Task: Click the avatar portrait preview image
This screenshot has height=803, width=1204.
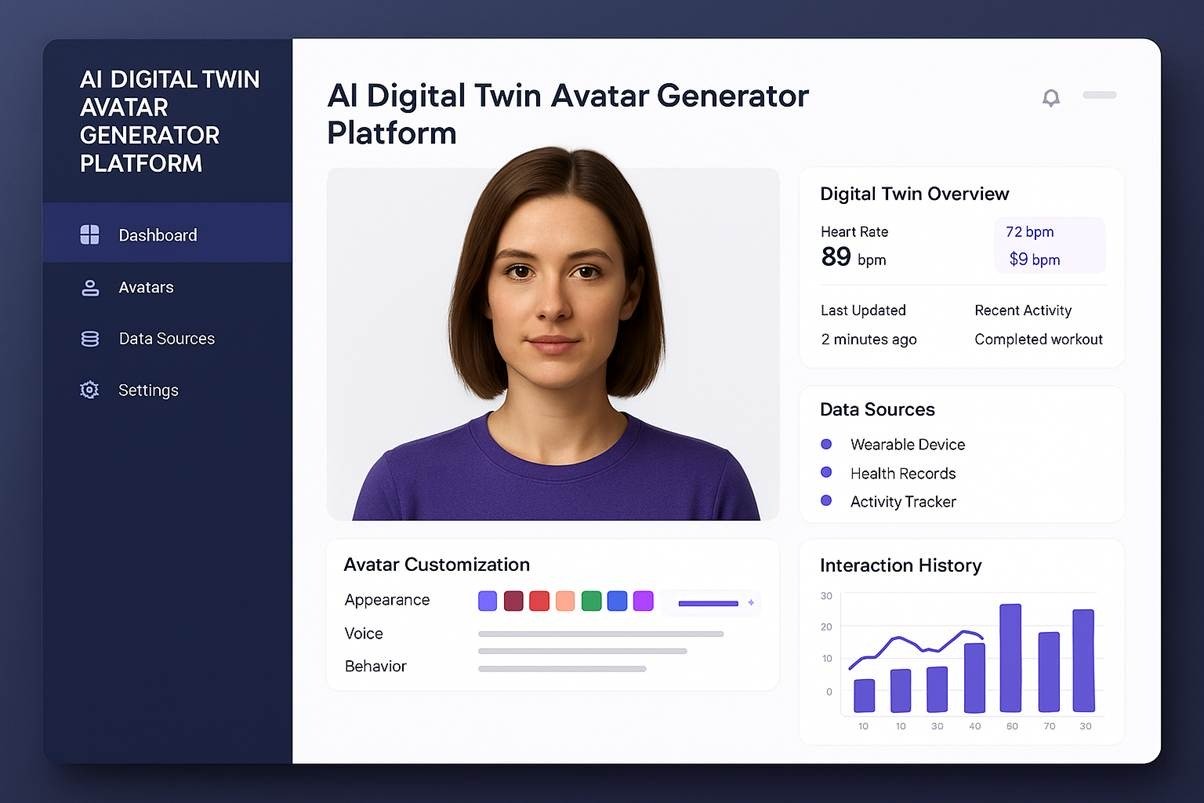Action: point(553,344)
